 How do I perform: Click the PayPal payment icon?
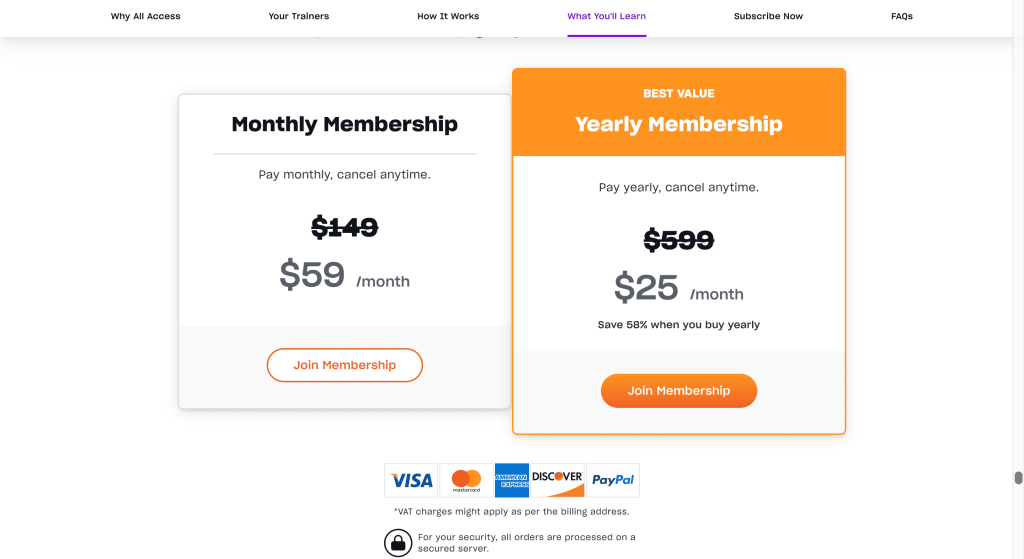point(613,481)
